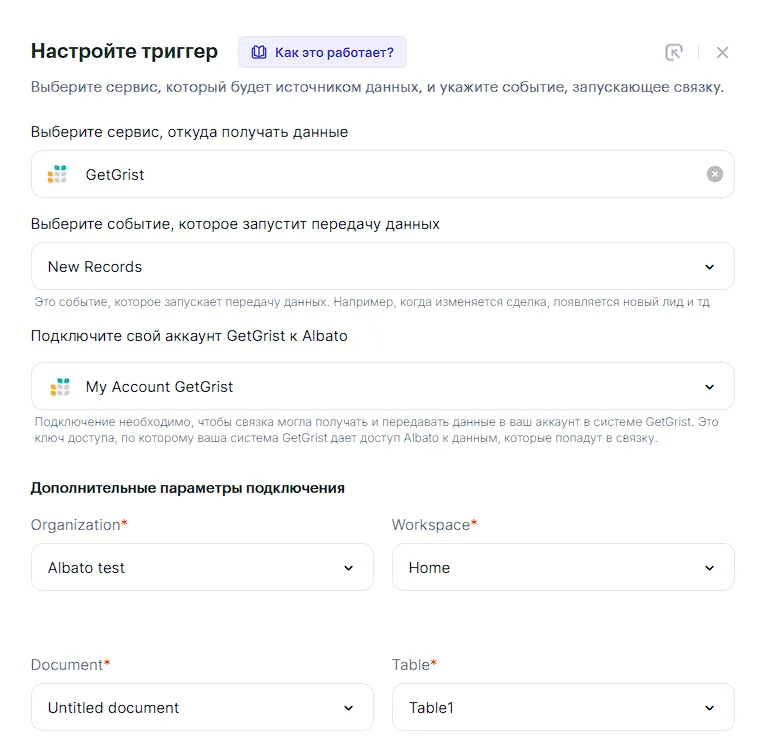762x742 pixels.
Task: Open the 'Как это работает?' help button
Action: pos(322,52)
